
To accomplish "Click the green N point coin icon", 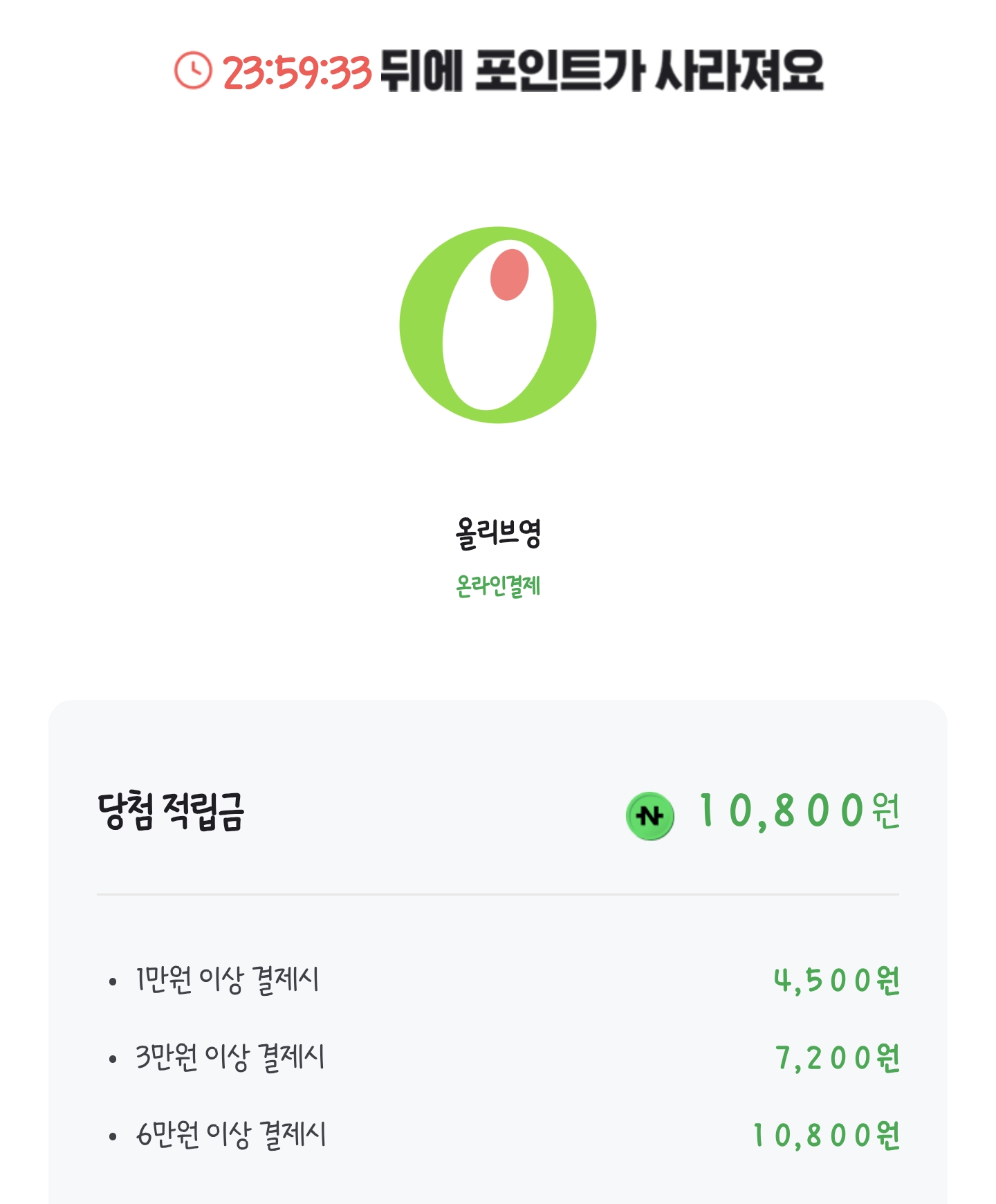I will pyautogui.click(x=649, y=816).
